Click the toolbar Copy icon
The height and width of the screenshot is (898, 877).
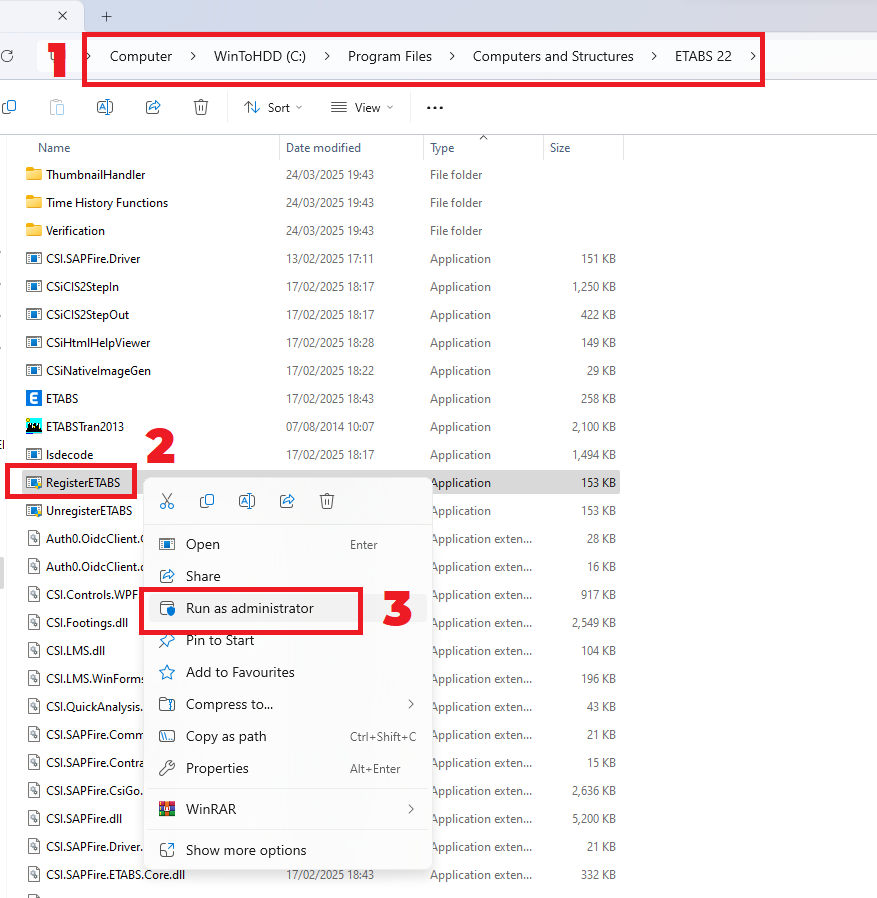pos(9,107)
